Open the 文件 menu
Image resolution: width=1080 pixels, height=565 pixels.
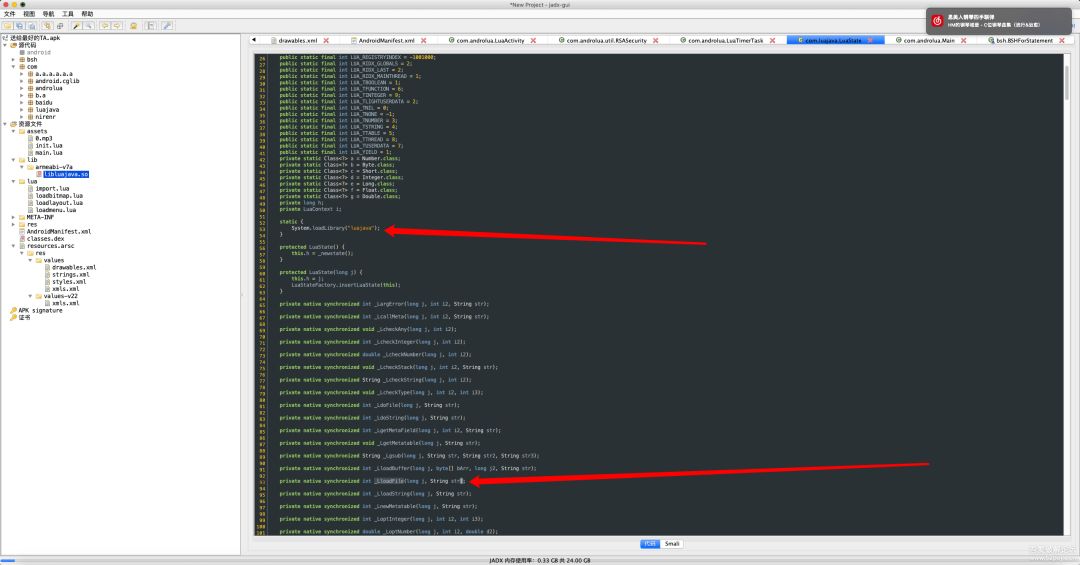9,14
